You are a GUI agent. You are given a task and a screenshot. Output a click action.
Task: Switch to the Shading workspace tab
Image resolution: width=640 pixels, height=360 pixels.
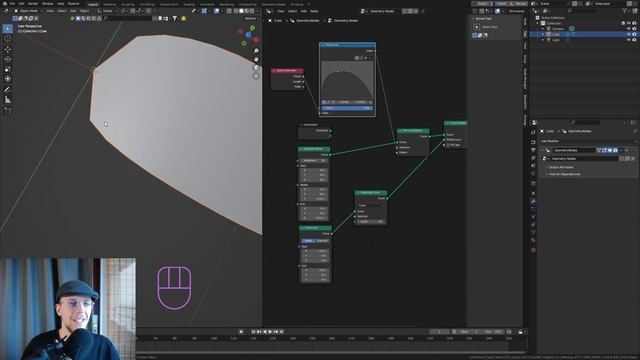tap(189, 4)
